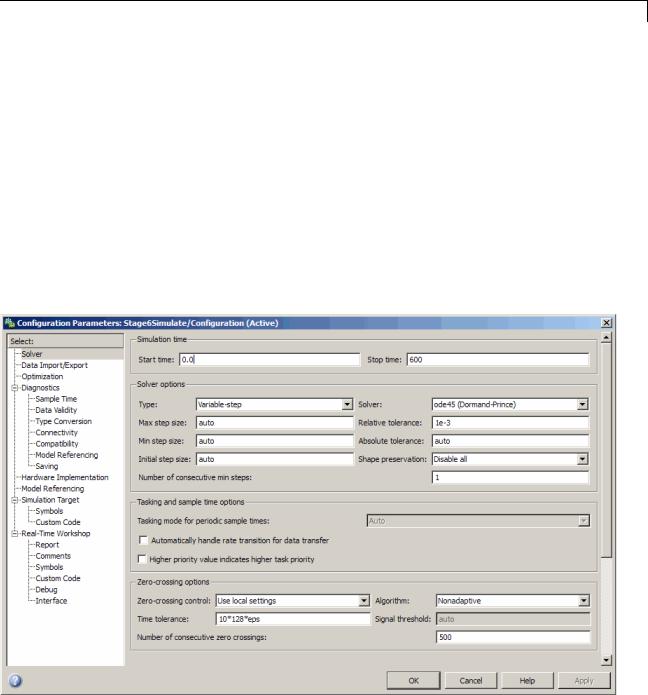The height and width of the screenshot is (695, 648).
Task: Open Data Validity diagnostics
Action: point(56,410)
